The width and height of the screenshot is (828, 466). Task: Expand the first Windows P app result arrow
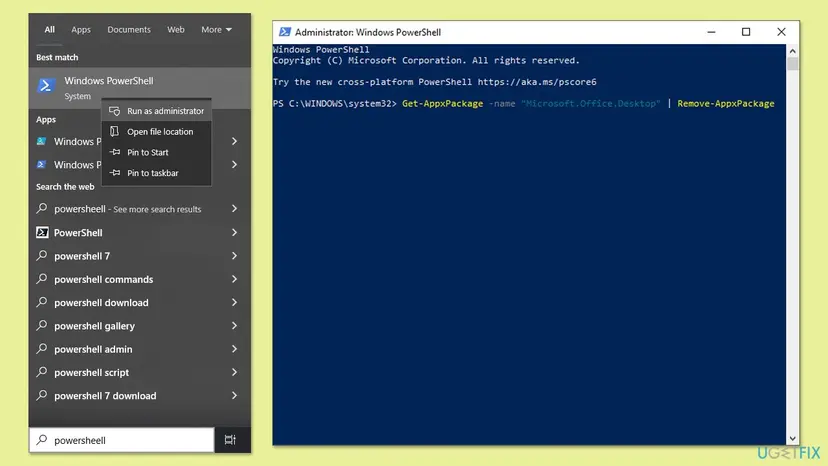[234, 141]
